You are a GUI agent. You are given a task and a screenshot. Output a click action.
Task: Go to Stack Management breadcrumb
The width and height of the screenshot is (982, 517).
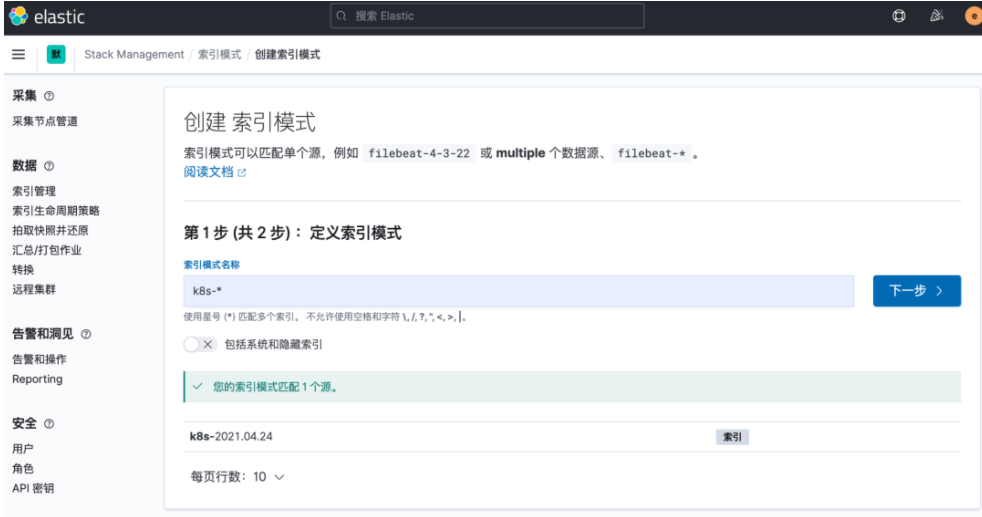[134, 54]
